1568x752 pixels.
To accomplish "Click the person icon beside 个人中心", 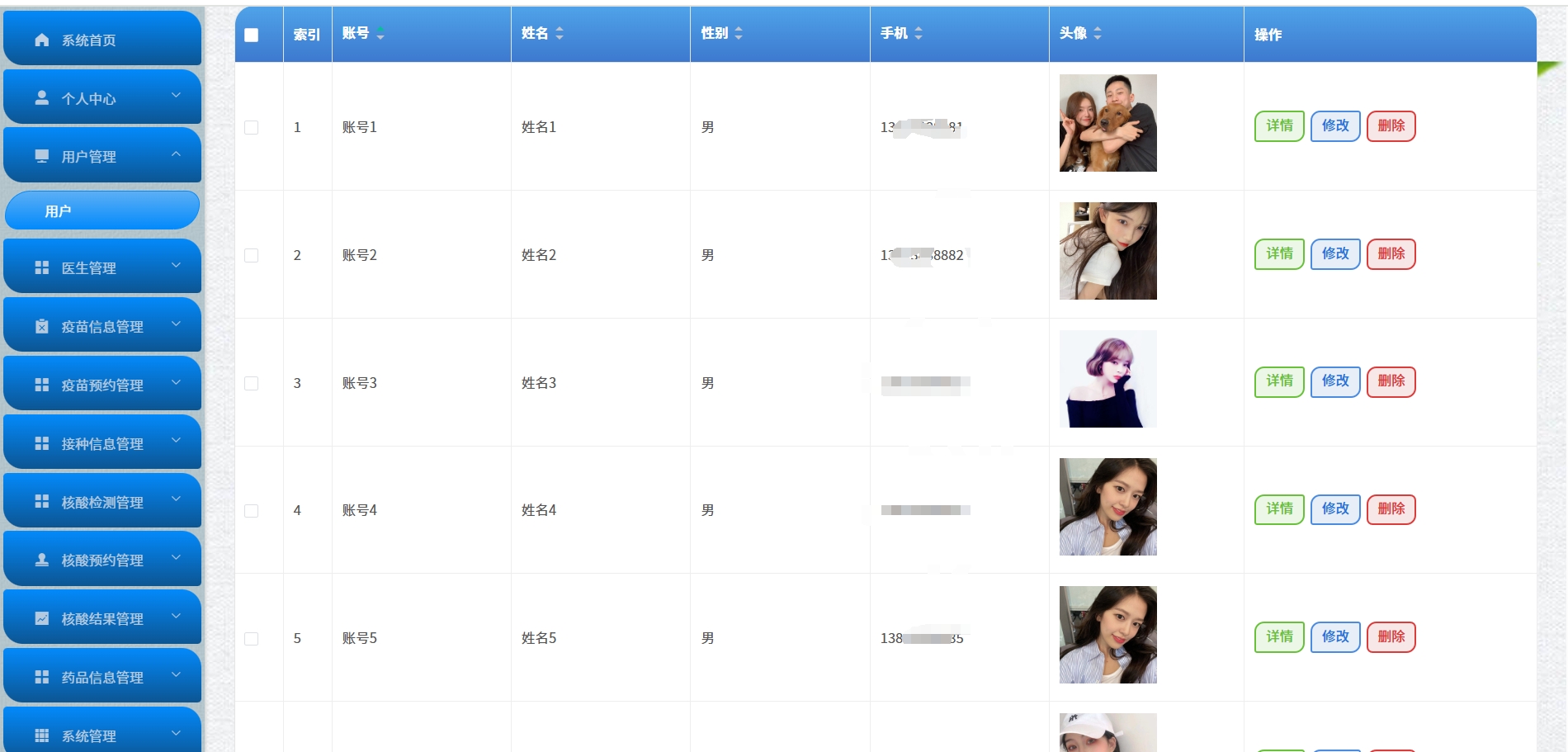I will point(42,97).
